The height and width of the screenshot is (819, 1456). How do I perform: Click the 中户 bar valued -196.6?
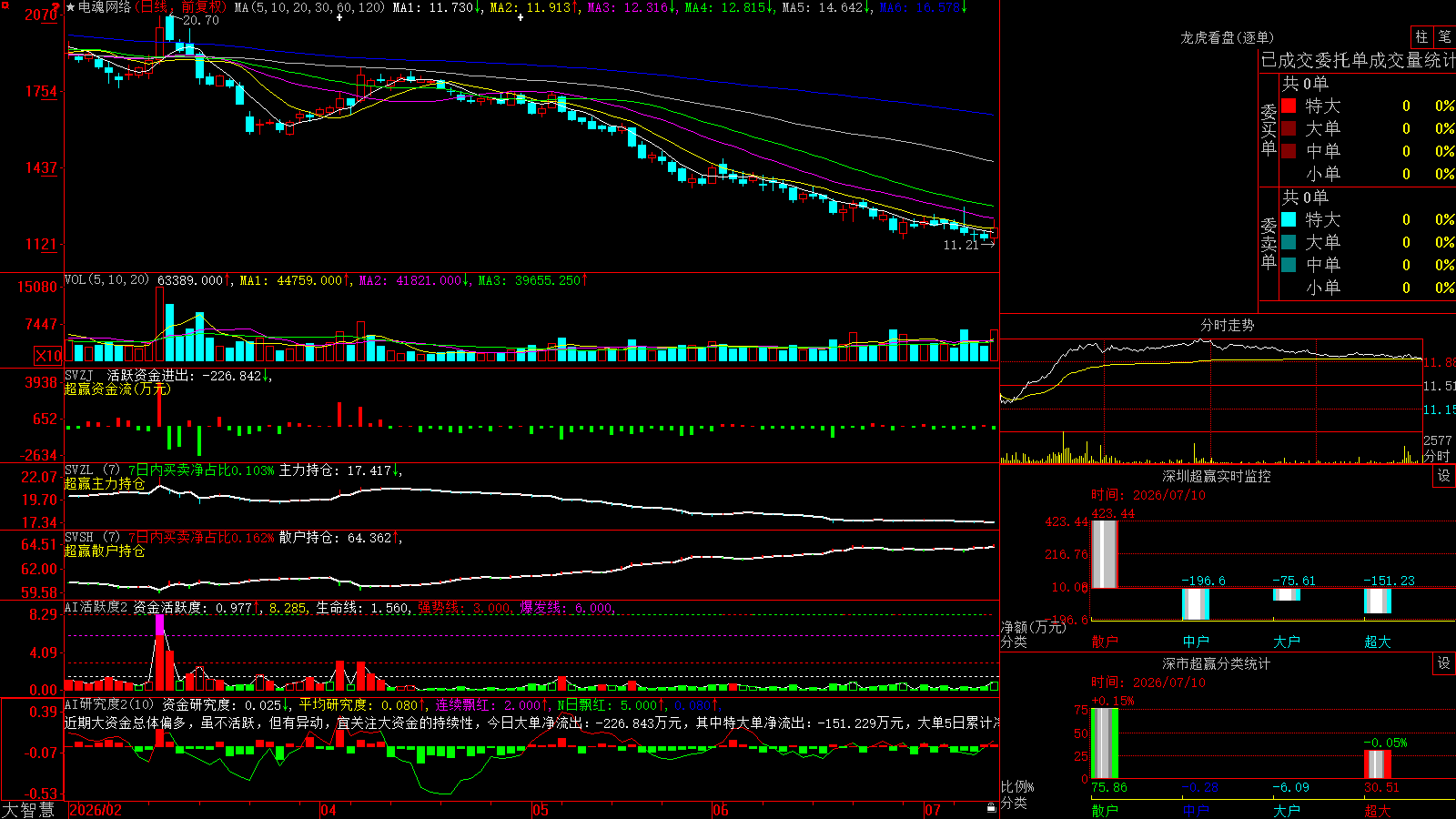click(x=1196, y=604)
